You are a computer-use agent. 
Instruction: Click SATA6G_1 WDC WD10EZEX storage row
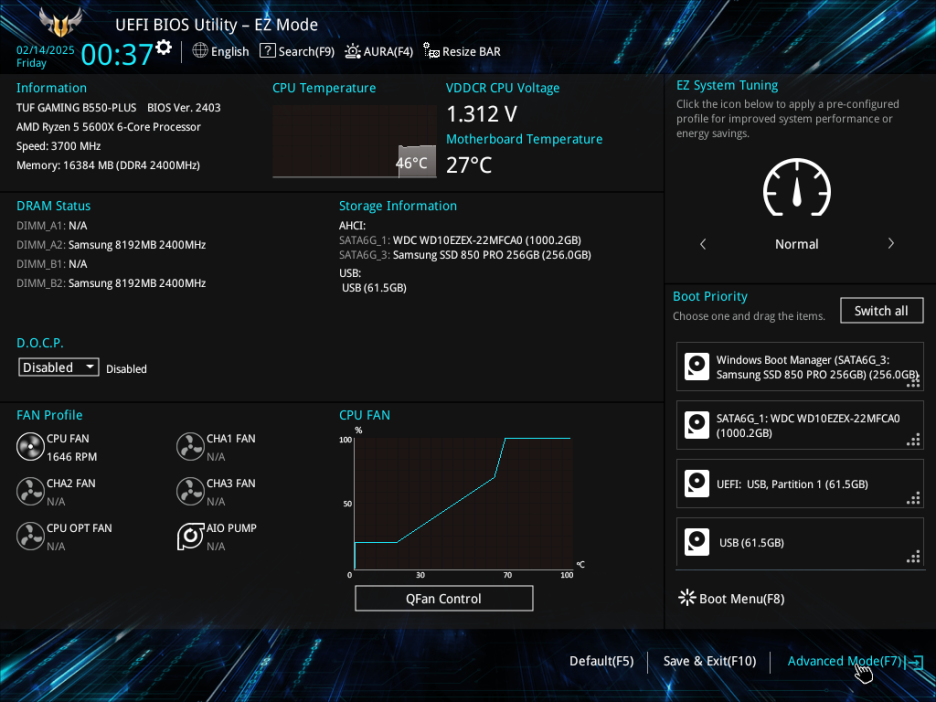(460, 240)
